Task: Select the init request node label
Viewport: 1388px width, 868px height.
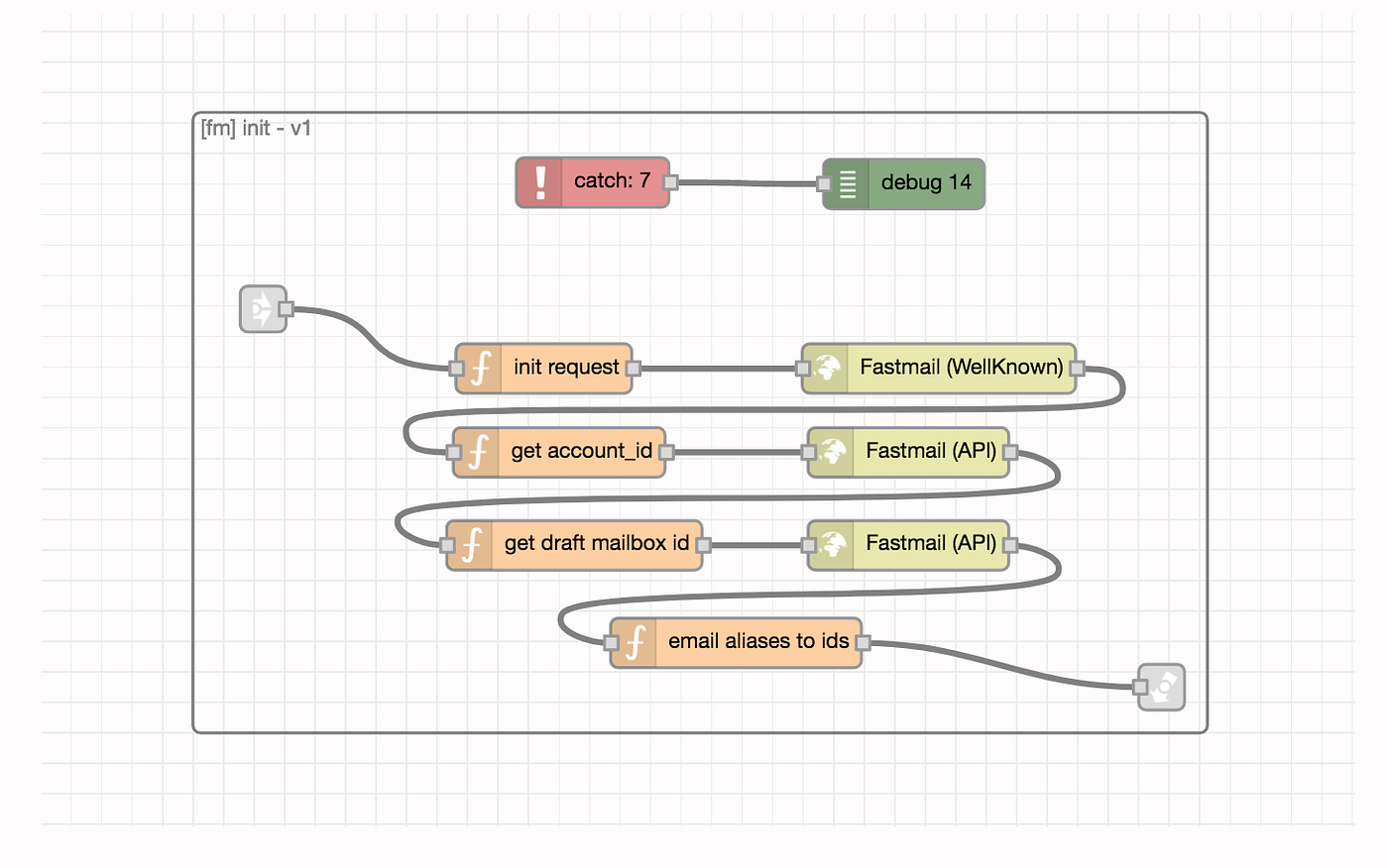Action: [x=566, y=367]
